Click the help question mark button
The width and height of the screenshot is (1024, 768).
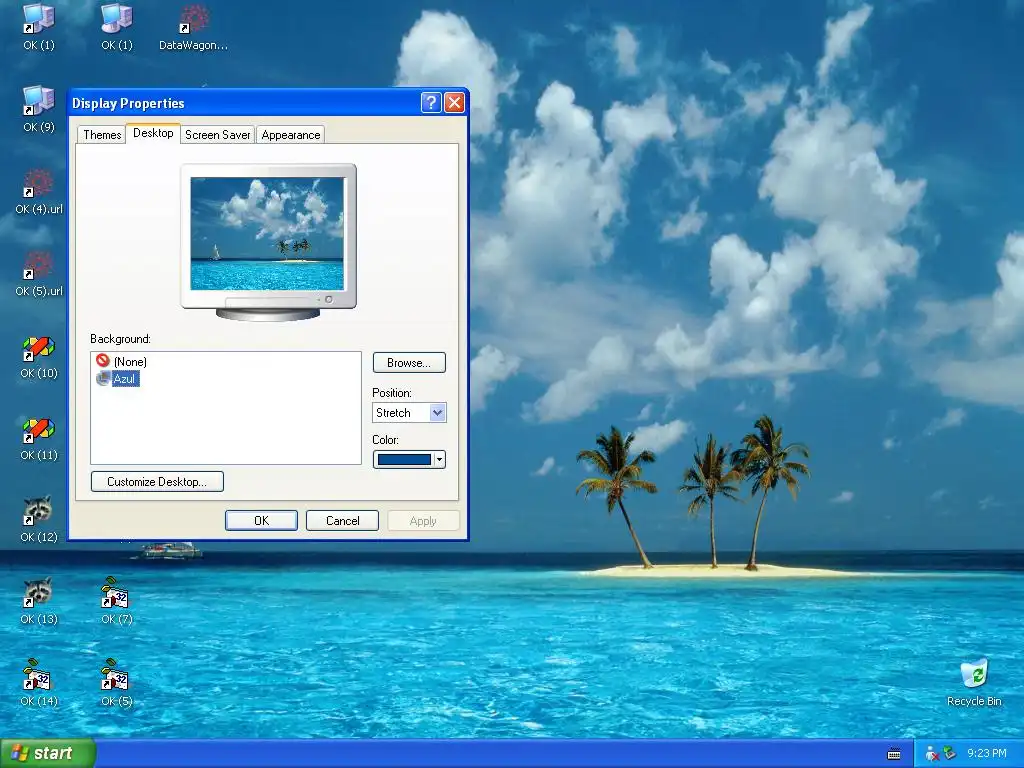pos(431,103)
